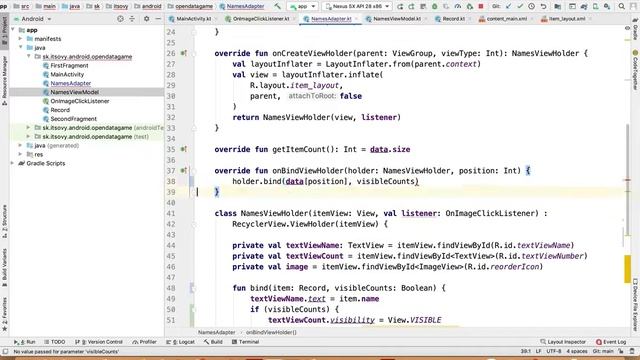Collapse the sk.itsovy.android.opendatagame package
Viewport: 640px width, 360px height.
pos(29,56)
